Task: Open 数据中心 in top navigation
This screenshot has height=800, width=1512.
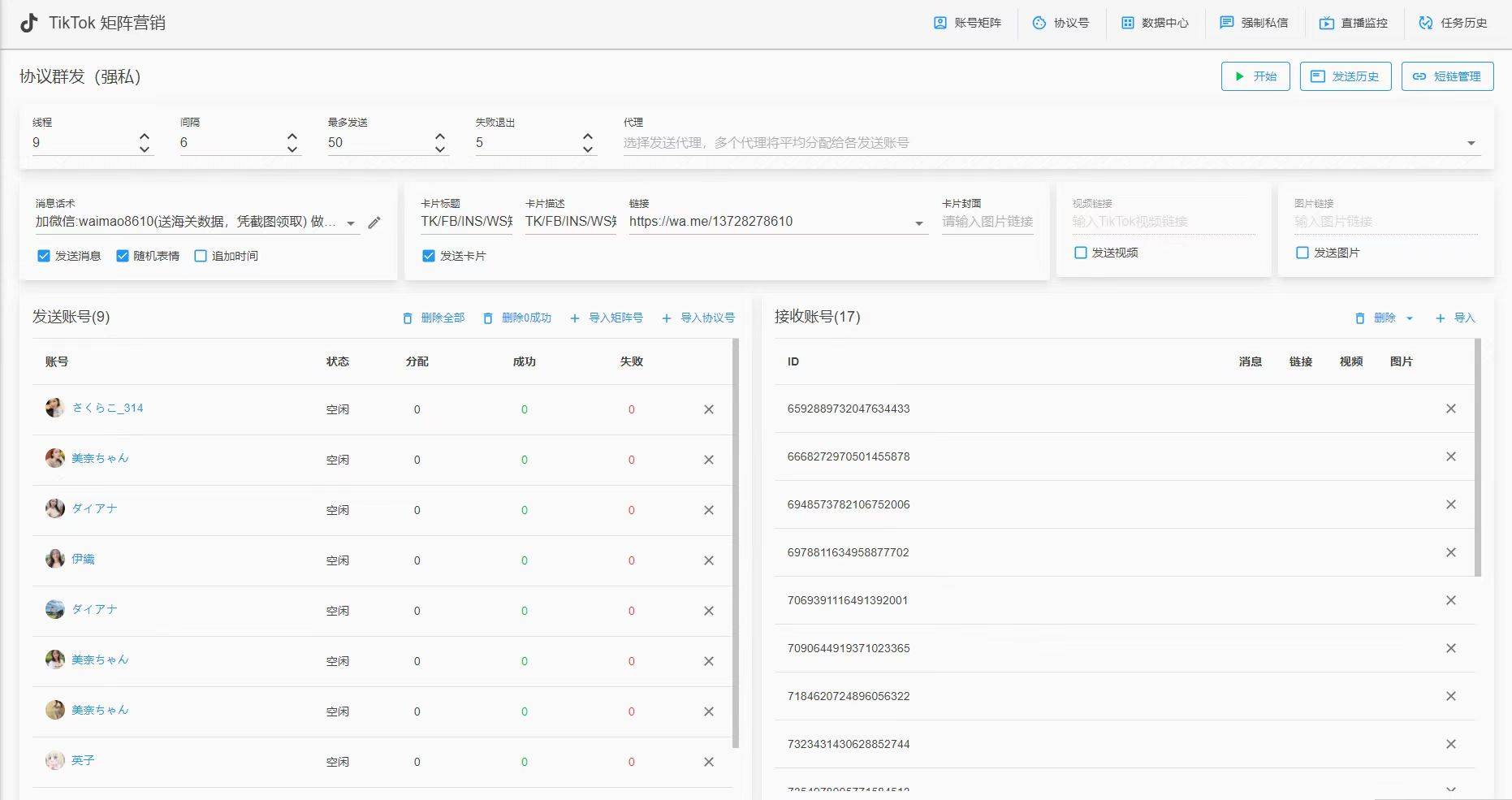Action: click(1155, 23)
